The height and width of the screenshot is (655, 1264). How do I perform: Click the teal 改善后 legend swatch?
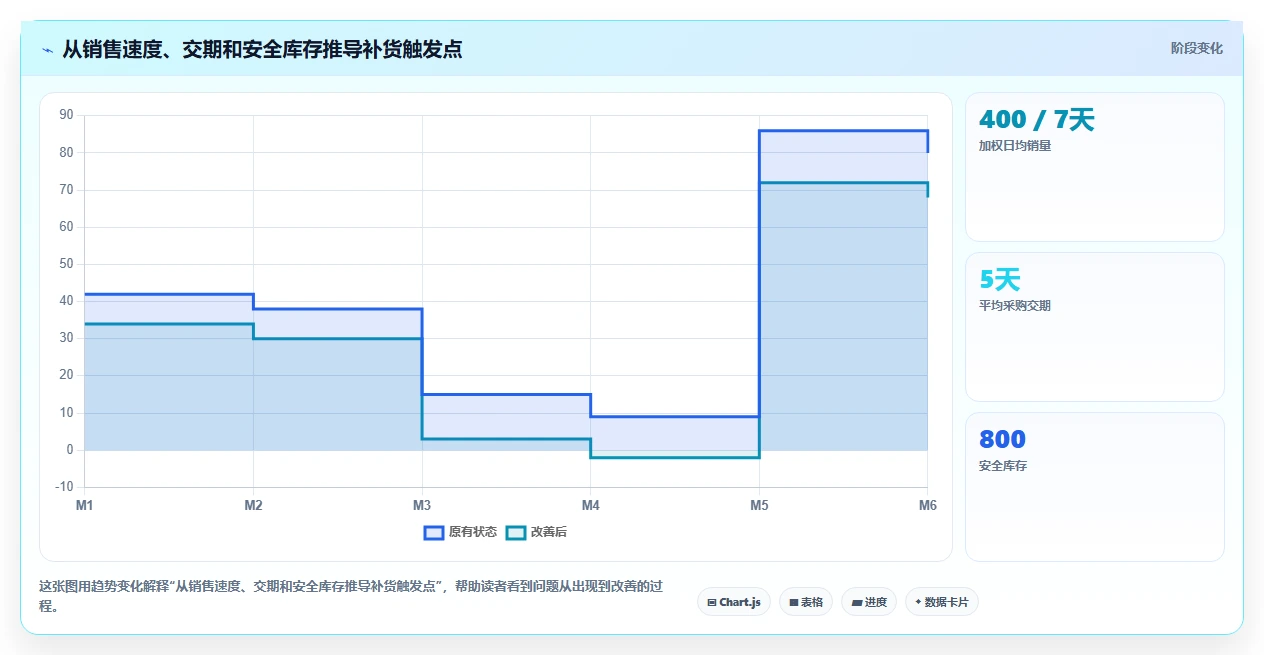(x=516, y=532)
